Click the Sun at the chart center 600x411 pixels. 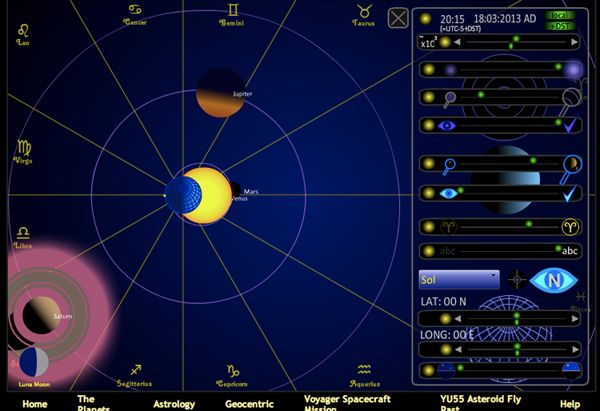[209, 194]
